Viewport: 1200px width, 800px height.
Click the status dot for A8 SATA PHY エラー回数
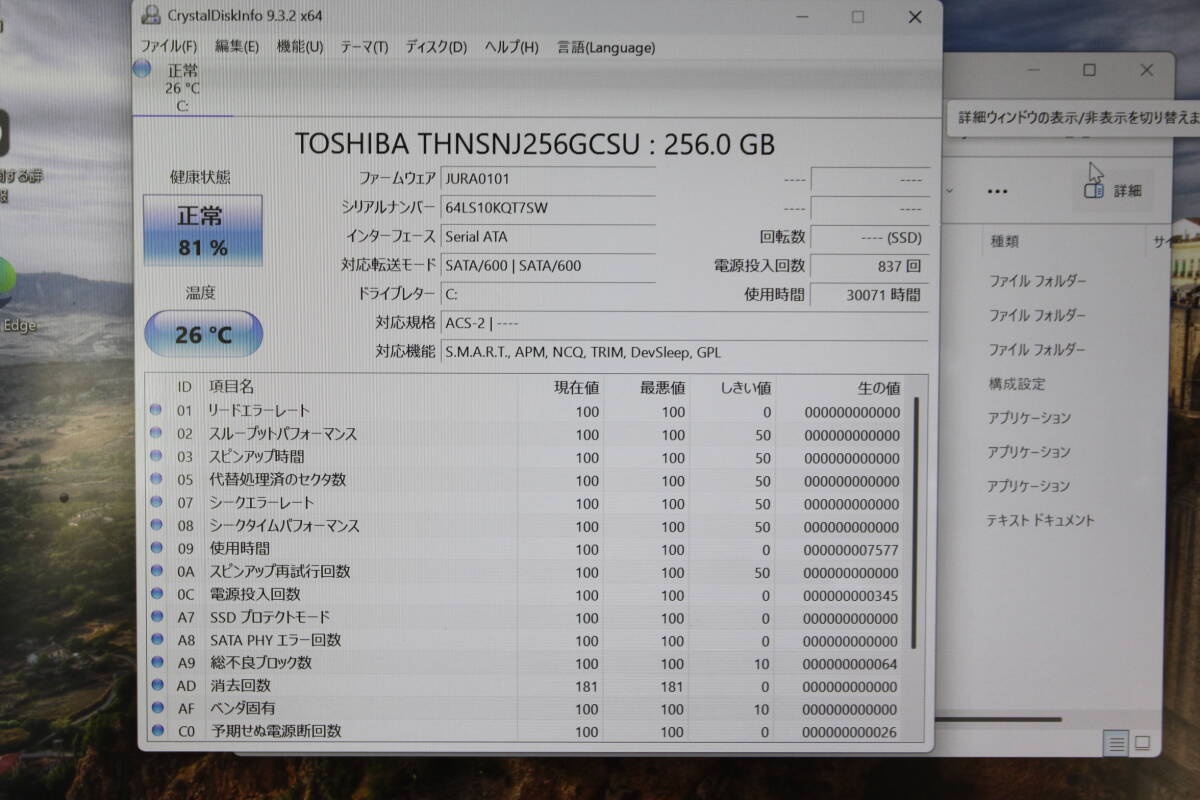[x=156, y=640]
